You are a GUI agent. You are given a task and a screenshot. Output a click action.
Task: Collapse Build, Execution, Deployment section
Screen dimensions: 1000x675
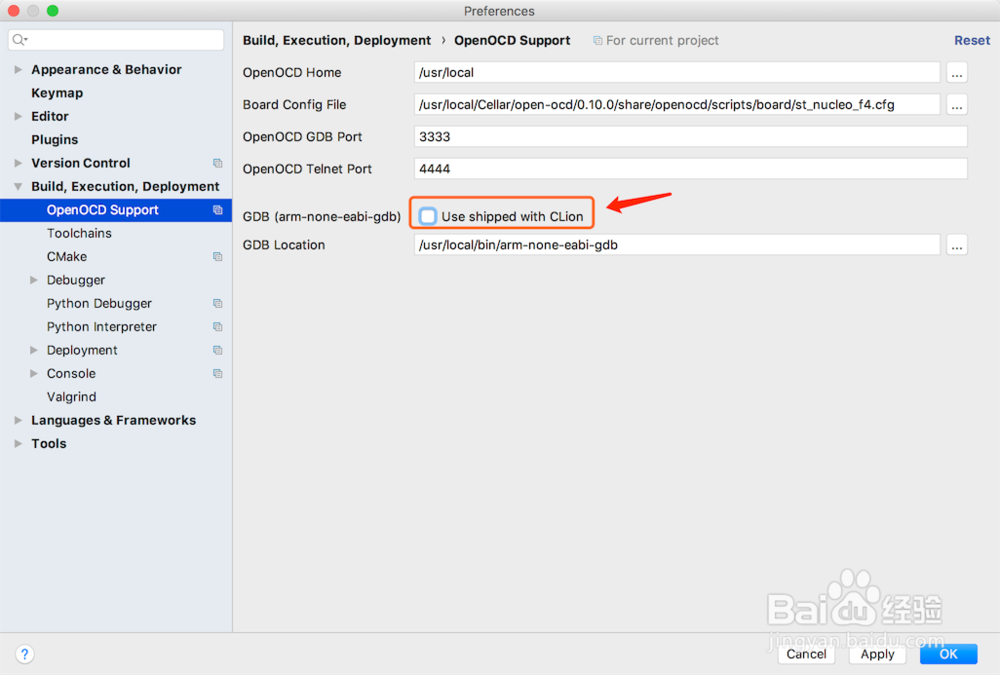(18, 186)
